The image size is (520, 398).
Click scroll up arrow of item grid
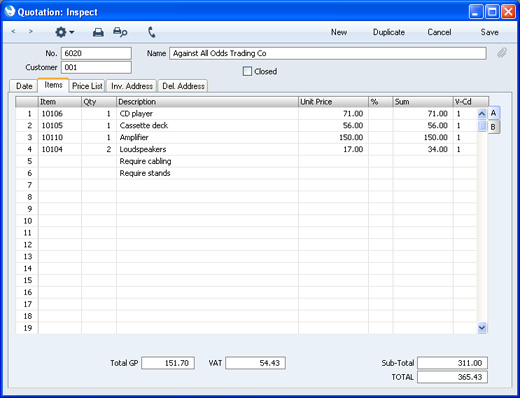[x=482, y=114]
